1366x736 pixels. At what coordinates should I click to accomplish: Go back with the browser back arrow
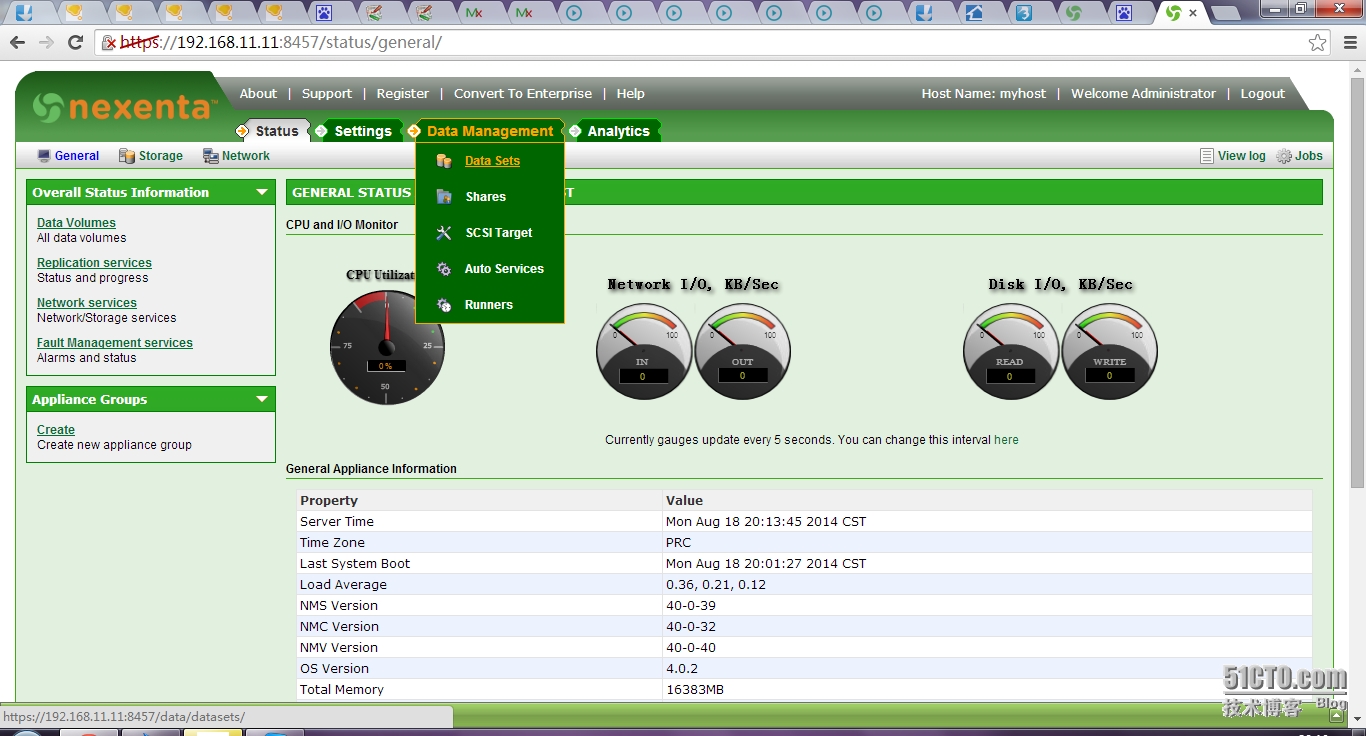pos(17,42)
